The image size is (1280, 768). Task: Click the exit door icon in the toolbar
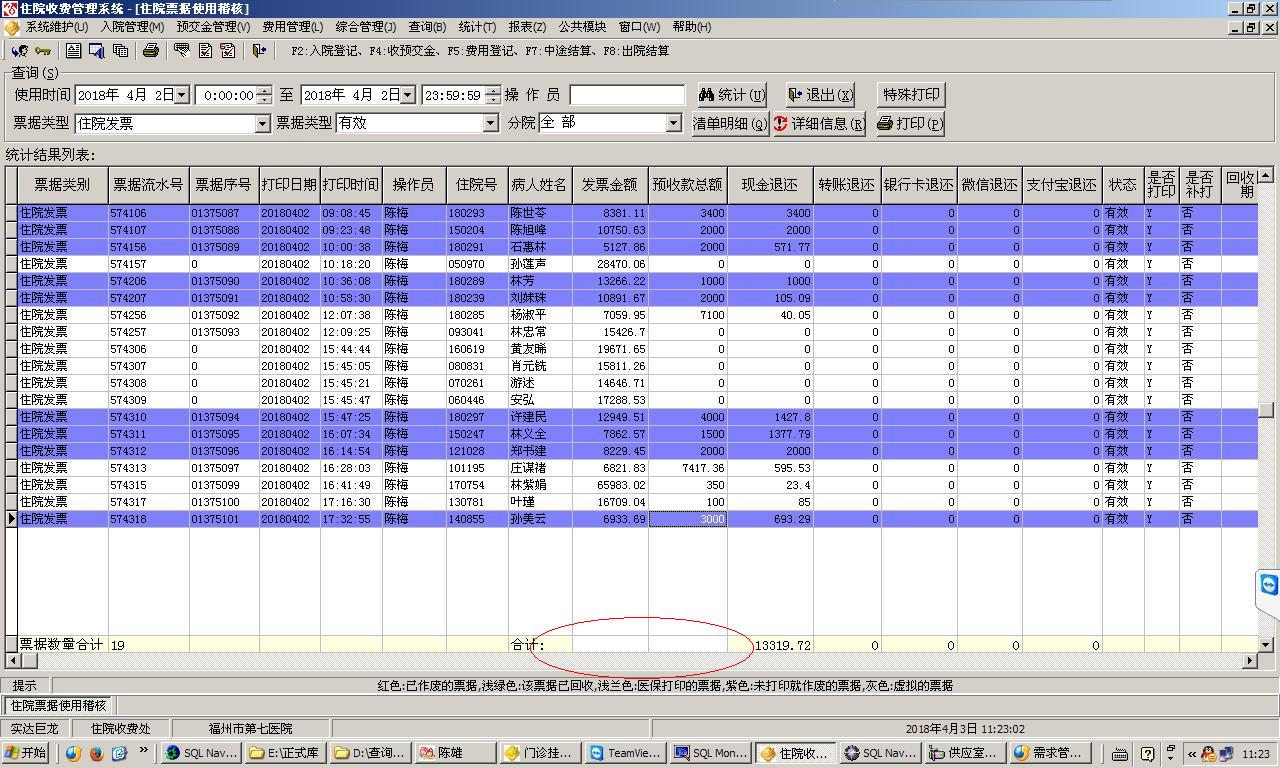(259, 51)
